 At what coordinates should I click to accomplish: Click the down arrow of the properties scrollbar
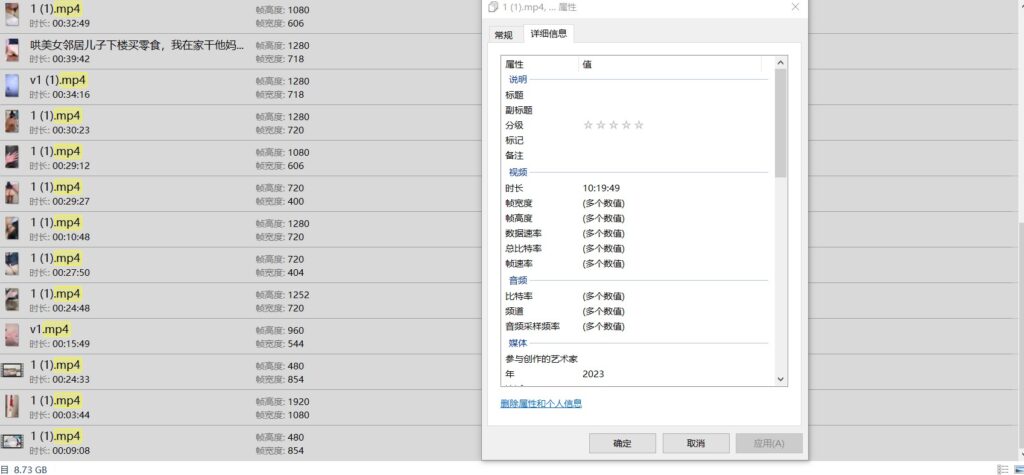click(x=781, y=379)
